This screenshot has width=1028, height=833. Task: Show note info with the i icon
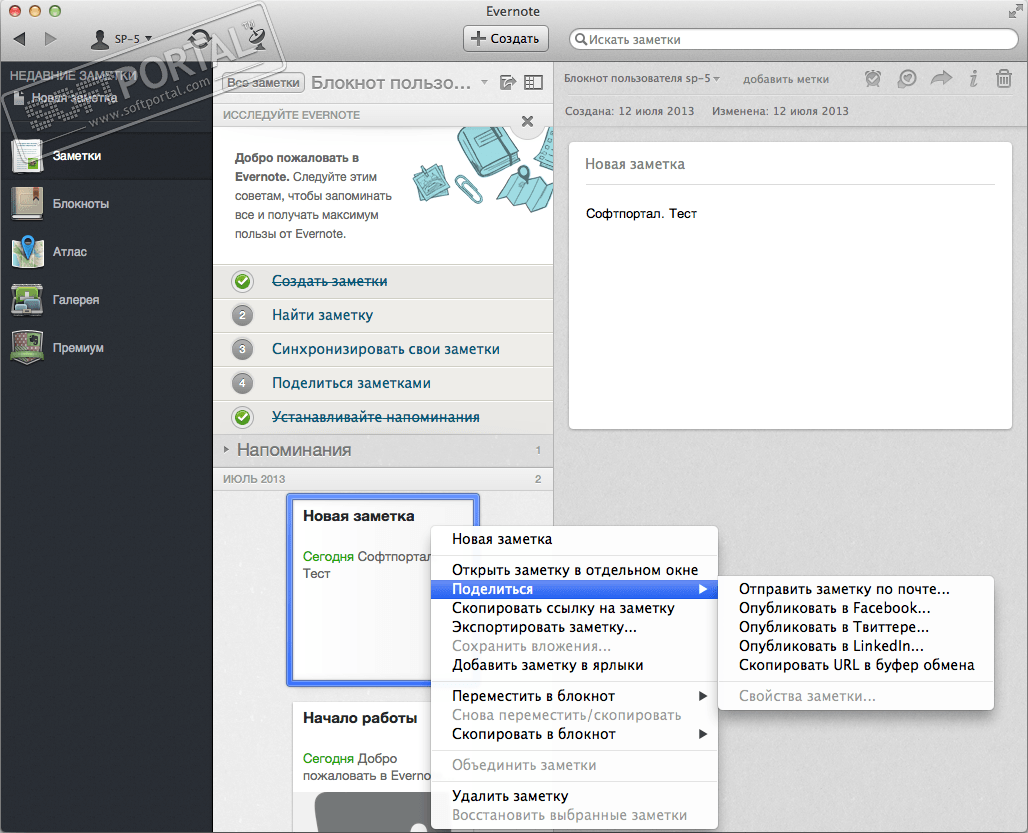coord(974,79)
